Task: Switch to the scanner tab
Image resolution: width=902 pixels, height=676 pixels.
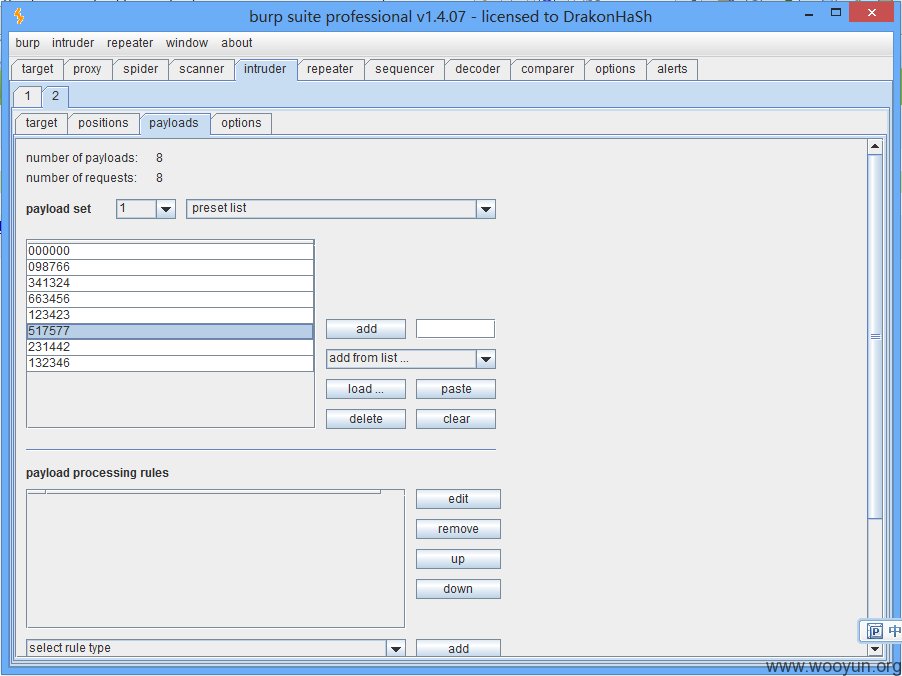Action: click(x=201, y=69)
